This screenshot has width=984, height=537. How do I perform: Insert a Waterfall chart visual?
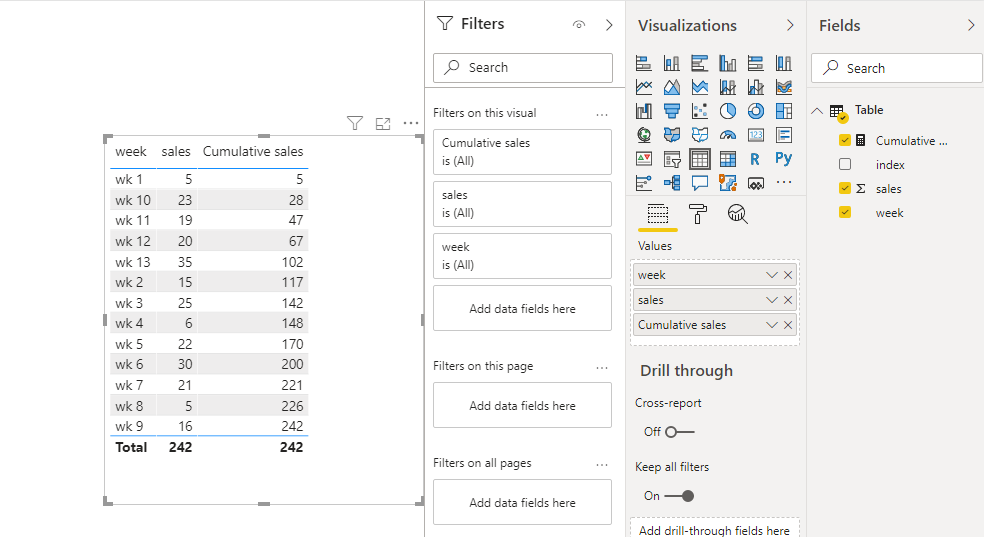point(644,111)
